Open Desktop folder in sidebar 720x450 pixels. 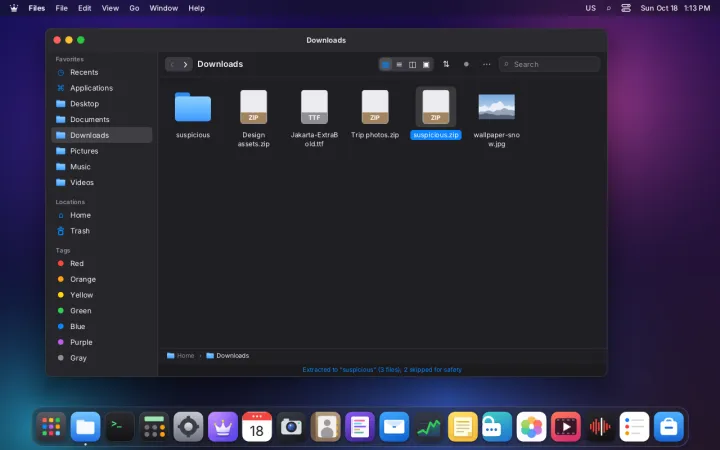pyautogui.click(x=101, y=104)
